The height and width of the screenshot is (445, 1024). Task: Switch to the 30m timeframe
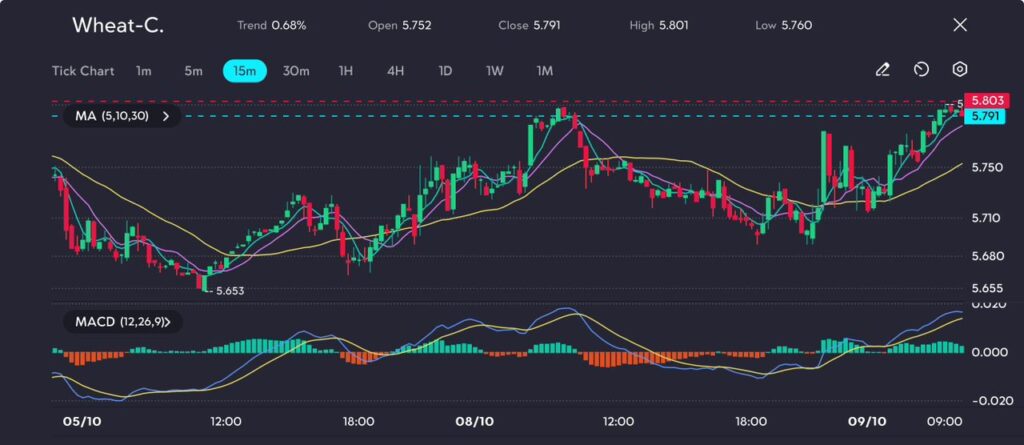click(x=296, y=71)
